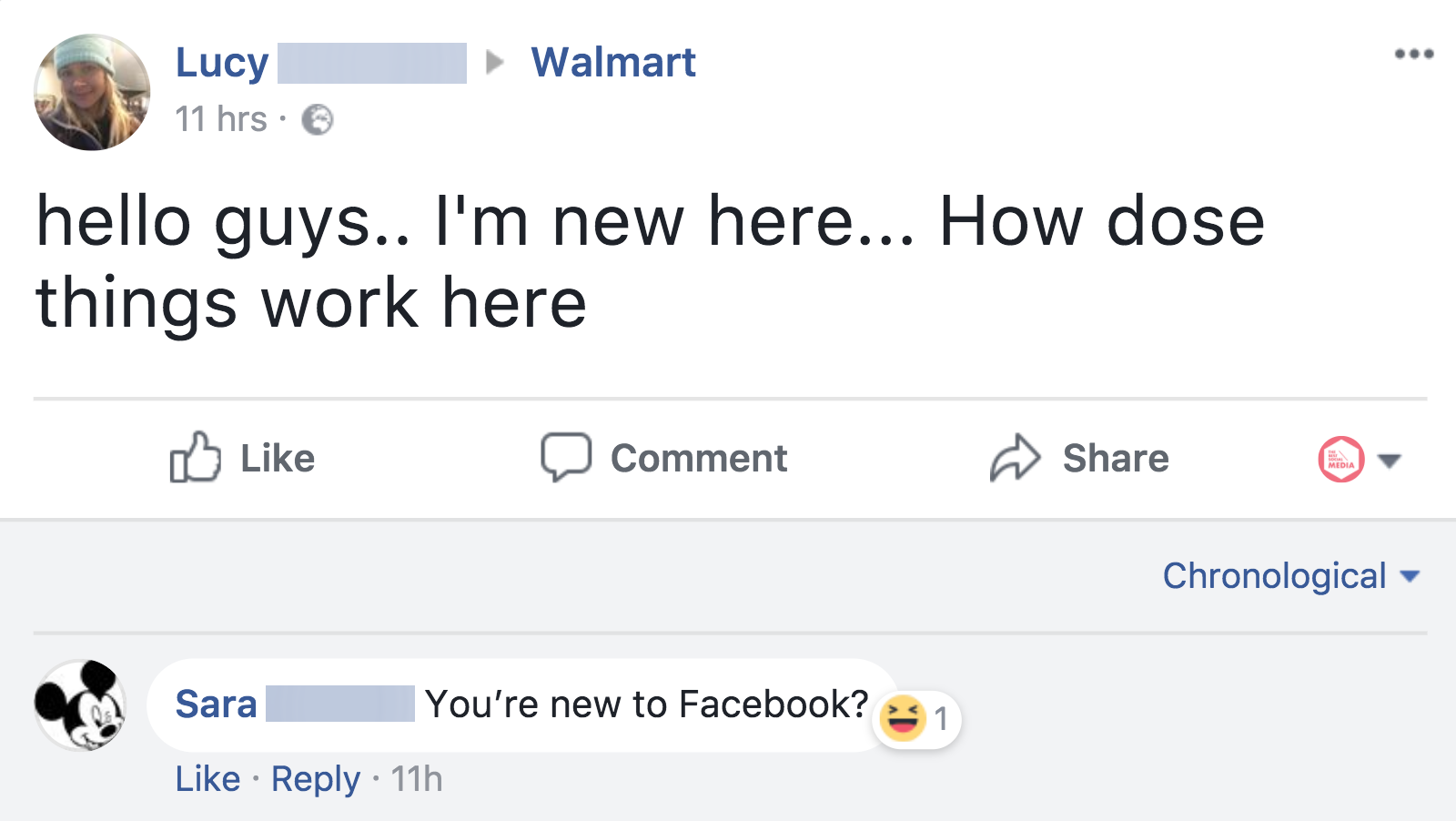1456x821 pixels.
Task: Like Sara's comment
Action: (207, 779)
